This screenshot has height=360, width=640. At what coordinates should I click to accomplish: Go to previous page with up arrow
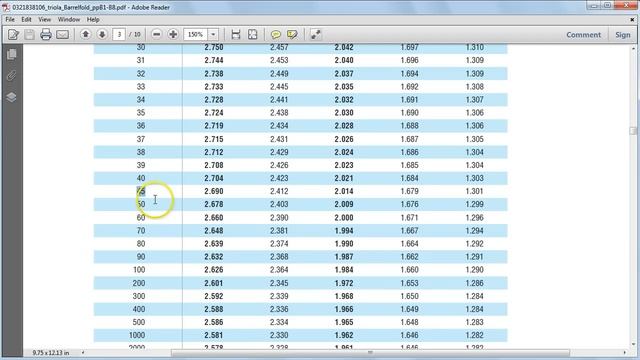click(x=86, y=34)
